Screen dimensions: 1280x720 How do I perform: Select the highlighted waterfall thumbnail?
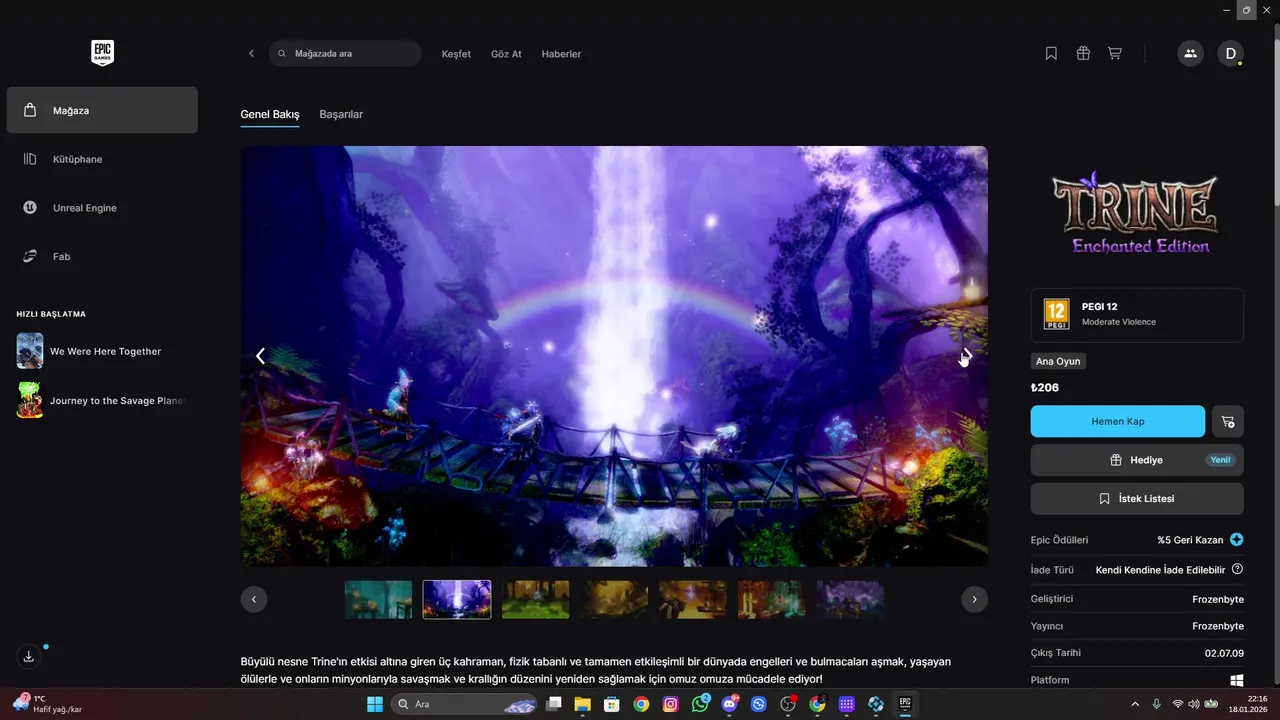pyautogui.click(x=457, y=599)
